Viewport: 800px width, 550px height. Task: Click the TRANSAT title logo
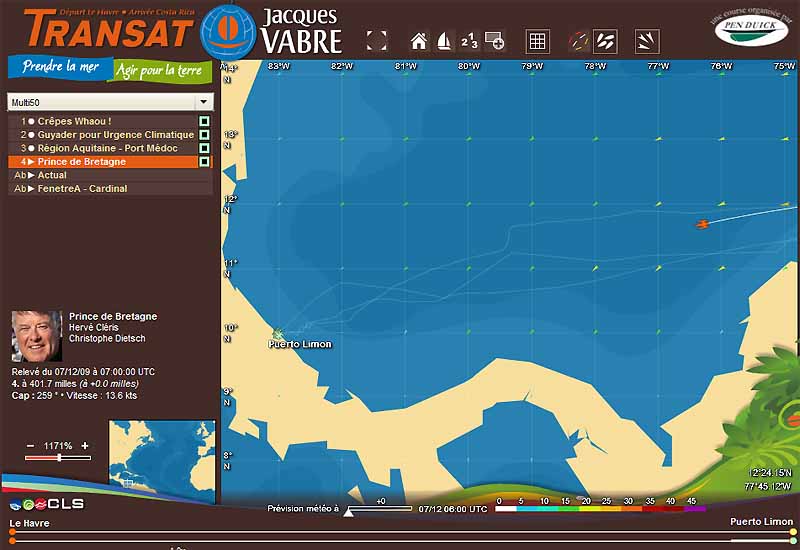pos(108,29)
